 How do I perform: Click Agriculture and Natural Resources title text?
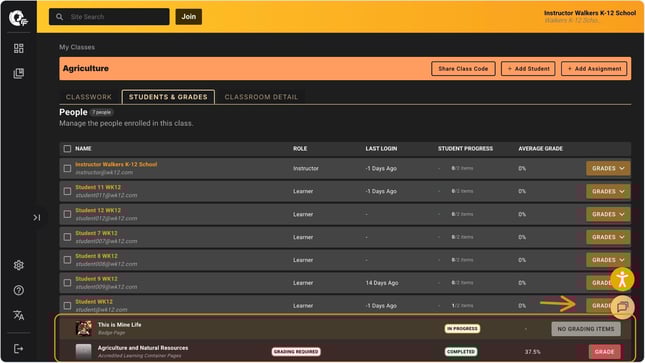coord(143,348)
